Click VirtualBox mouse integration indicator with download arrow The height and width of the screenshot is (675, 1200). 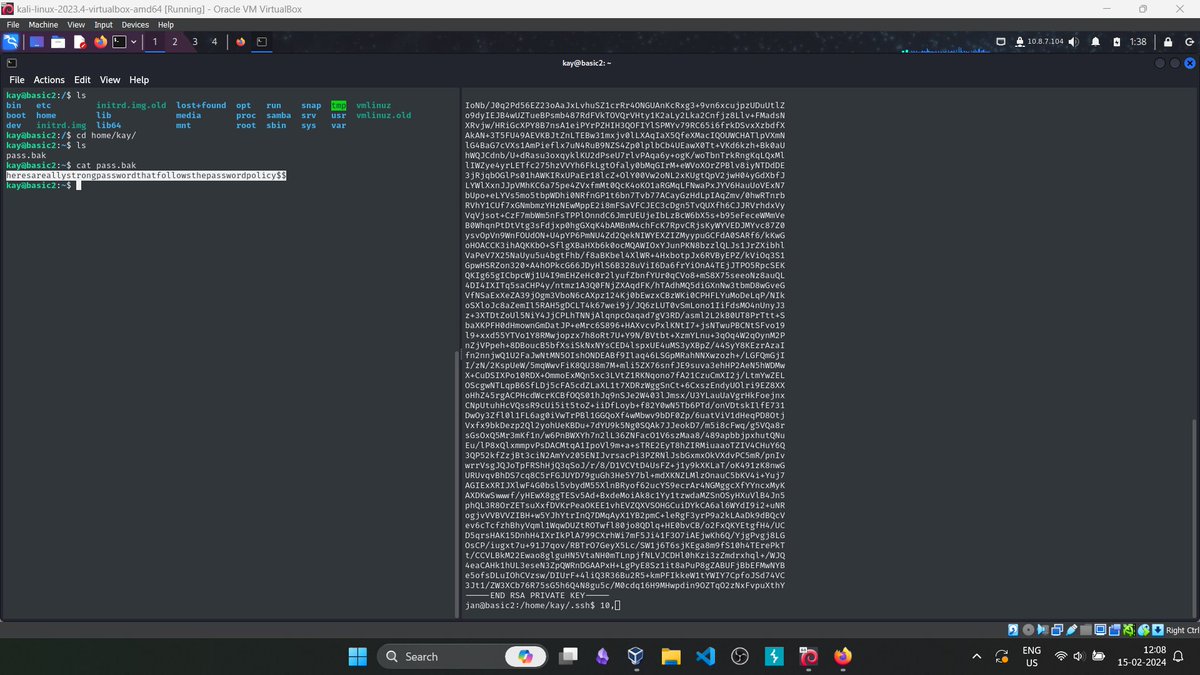pyautogui.click(x=1158, y=629)
